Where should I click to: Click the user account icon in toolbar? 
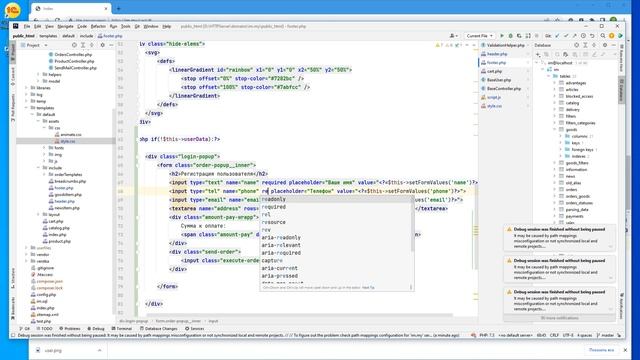[x=453, y=36]
